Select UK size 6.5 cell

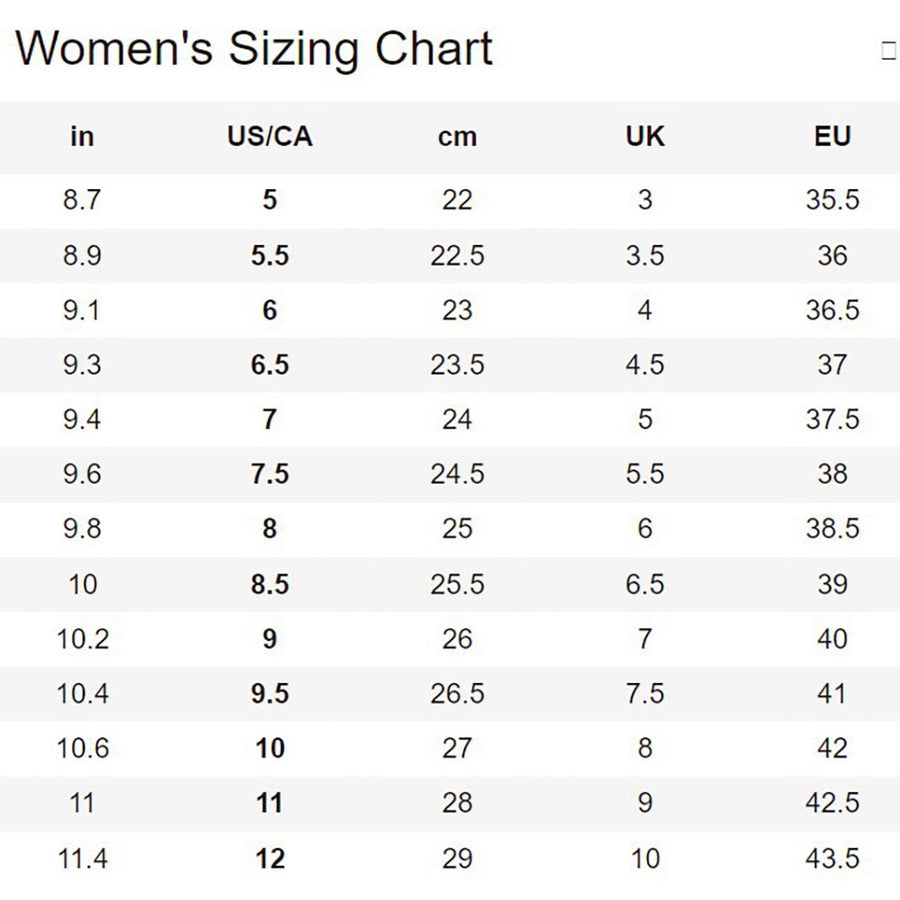644,584
